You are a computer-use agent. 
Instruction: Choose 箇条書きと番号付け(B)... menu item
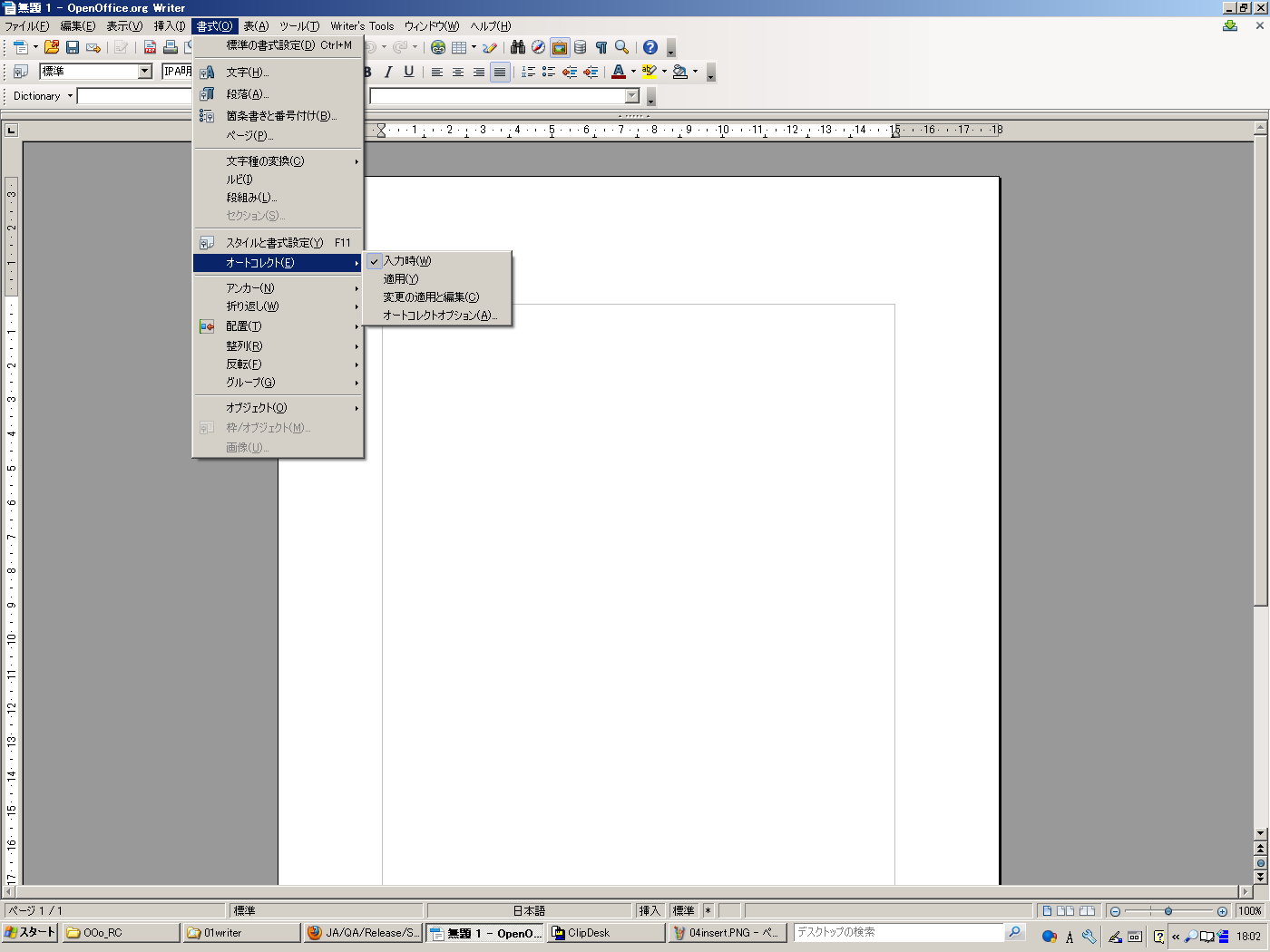point(278,116)
